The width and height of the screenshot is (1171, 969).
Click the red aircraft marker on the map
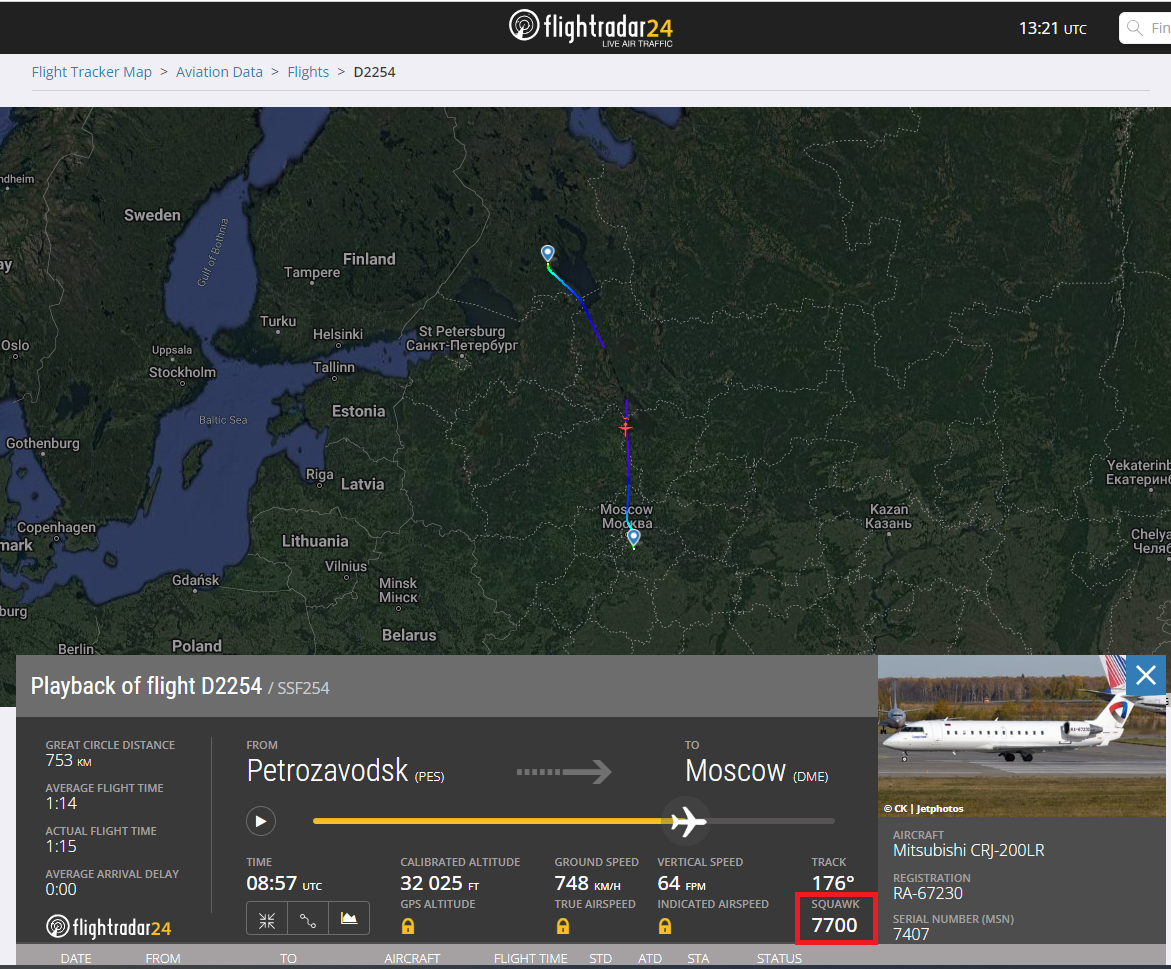pos(626,428)
